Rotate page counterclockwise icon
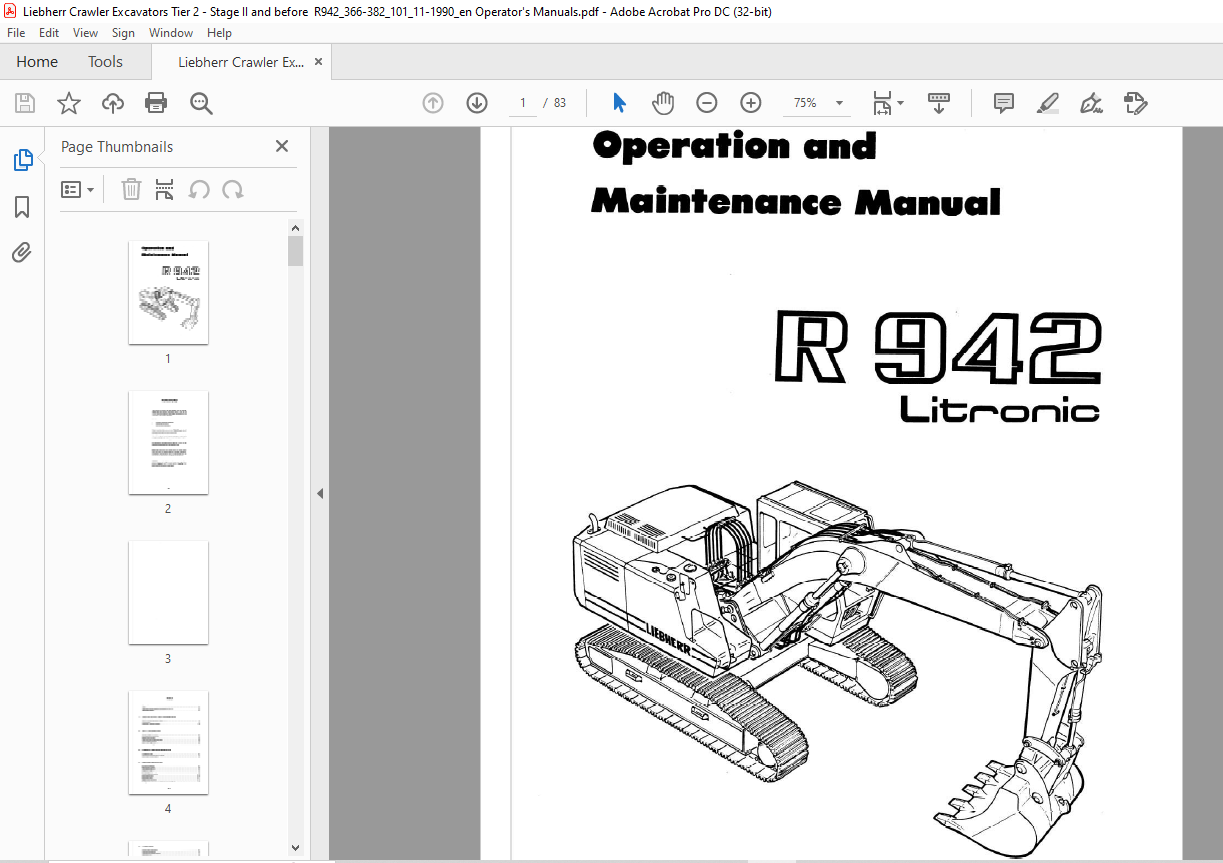 [x=199, y=189]
